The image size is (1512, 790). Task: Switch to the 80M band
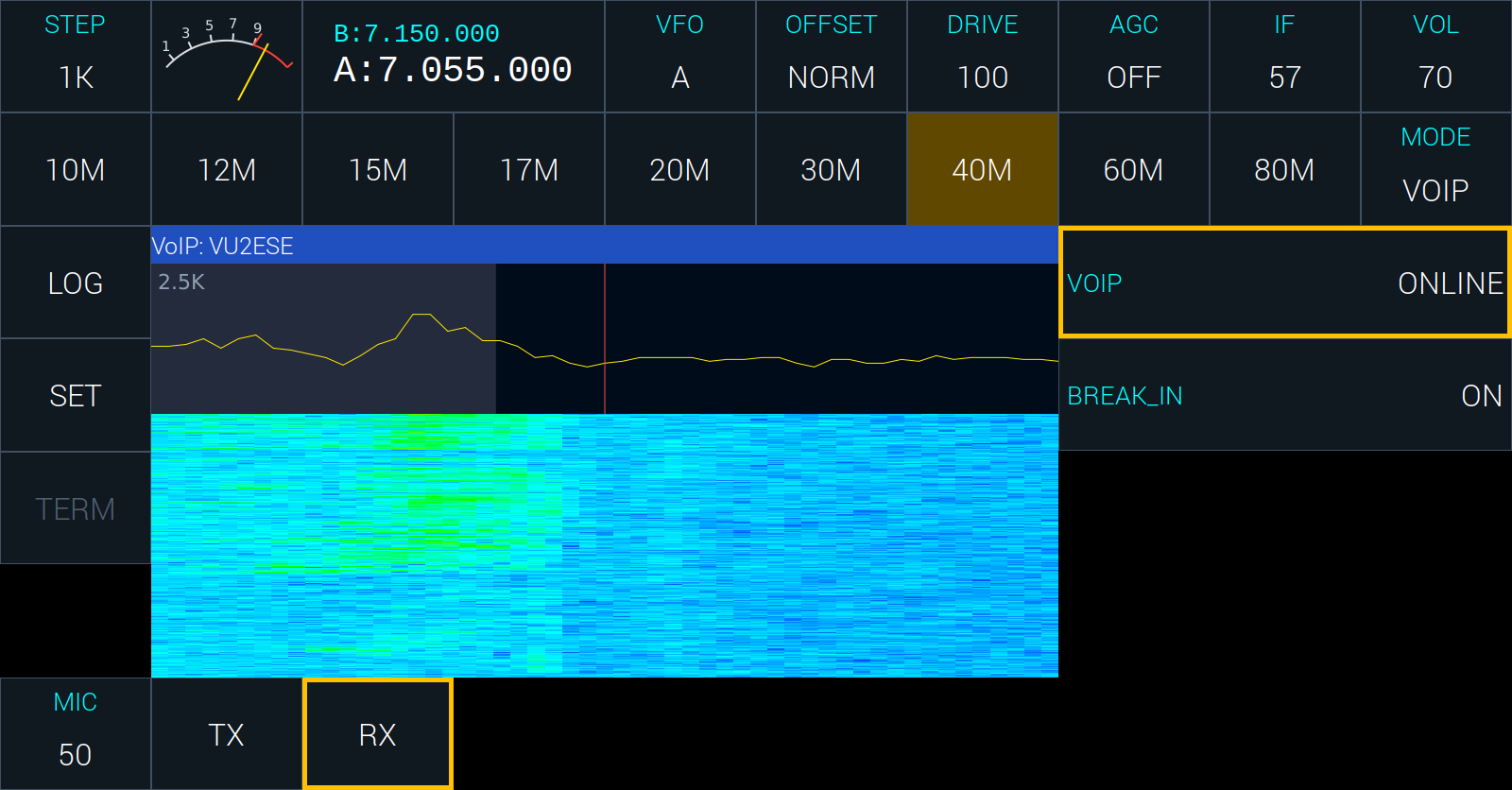click(x=1285, y=169)
